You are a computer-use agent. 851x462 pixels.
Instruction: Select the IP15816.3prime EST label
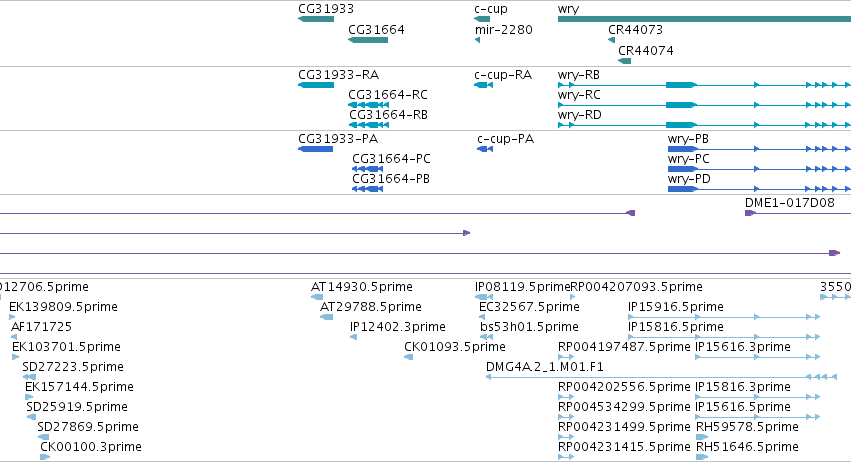[743, 387]
